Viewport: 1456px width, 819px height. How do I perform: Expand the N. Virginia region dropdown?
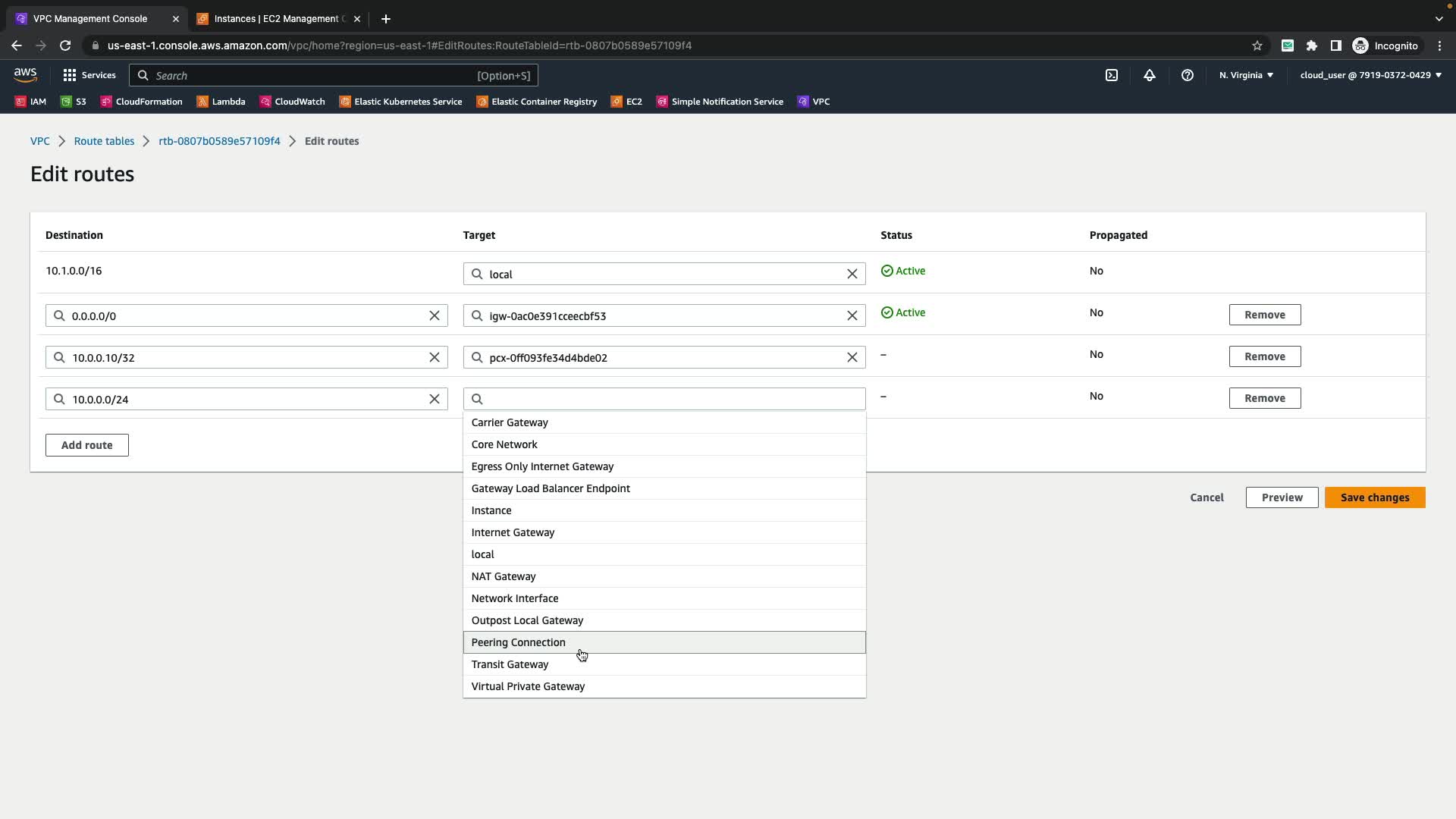point(1246,75)
